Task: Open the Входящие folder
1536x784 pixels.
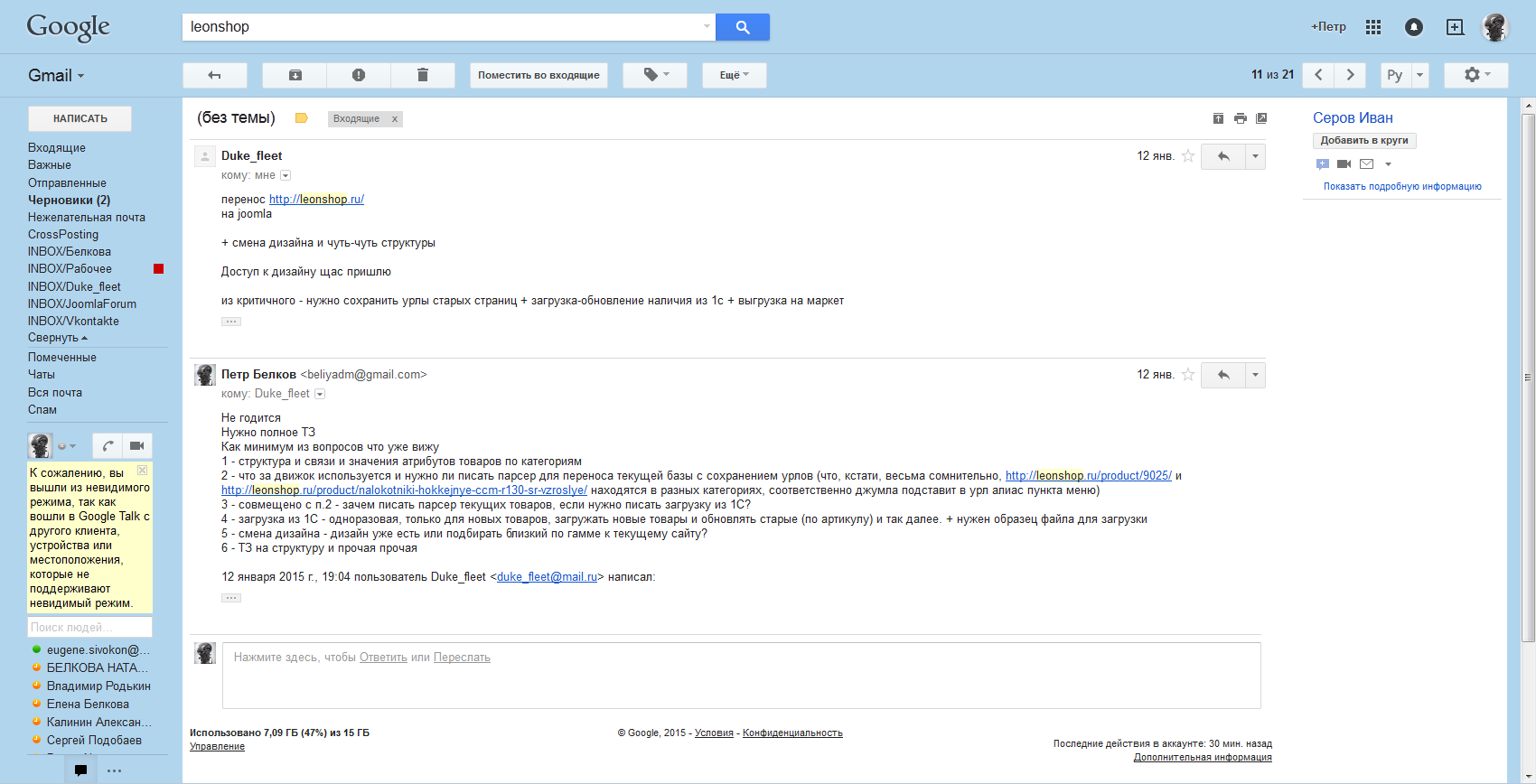Action: click(x=57, y=147)
